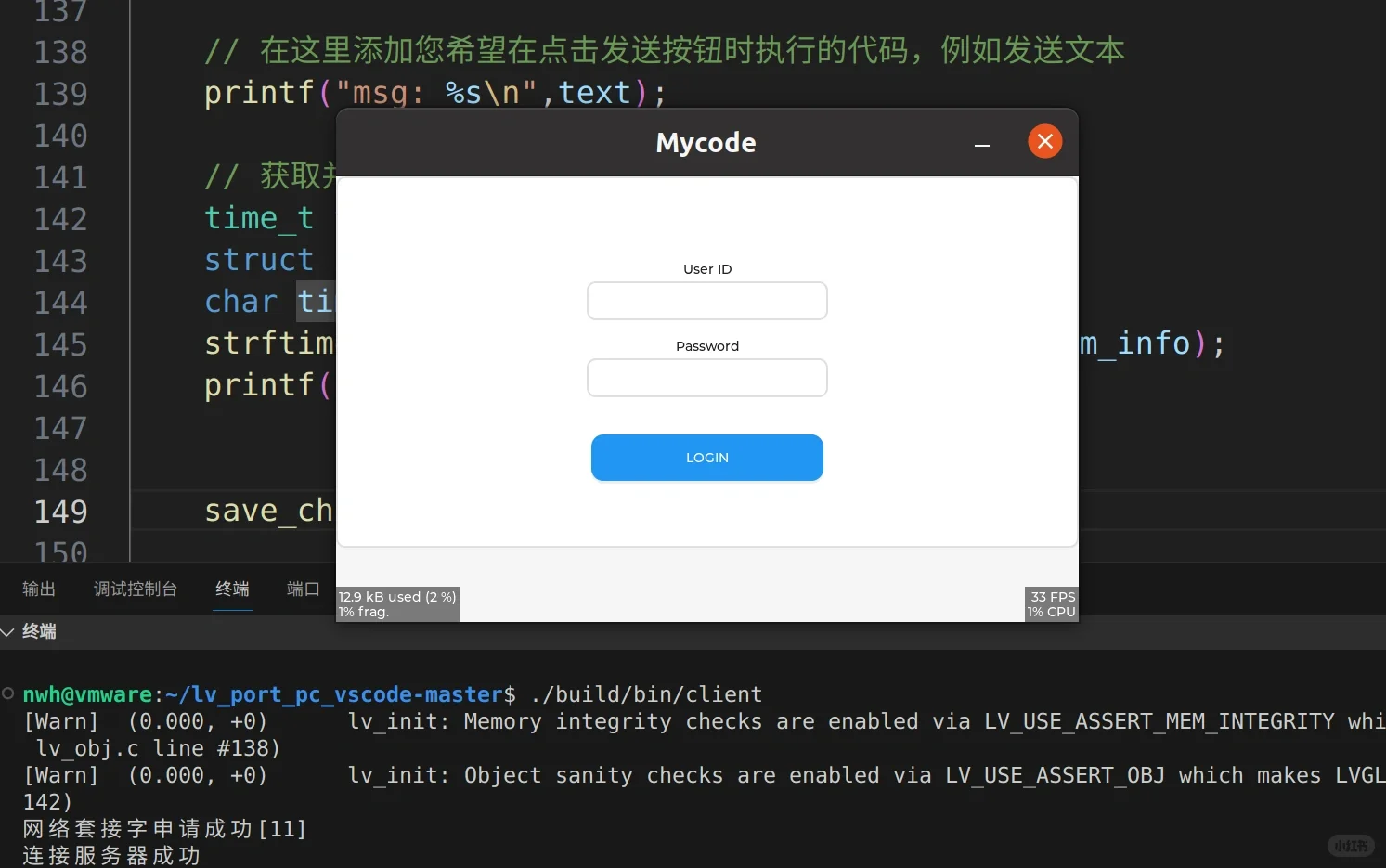
Task: Click the memory usage badge showing 12.9 kB
Action: pos(396,597)
